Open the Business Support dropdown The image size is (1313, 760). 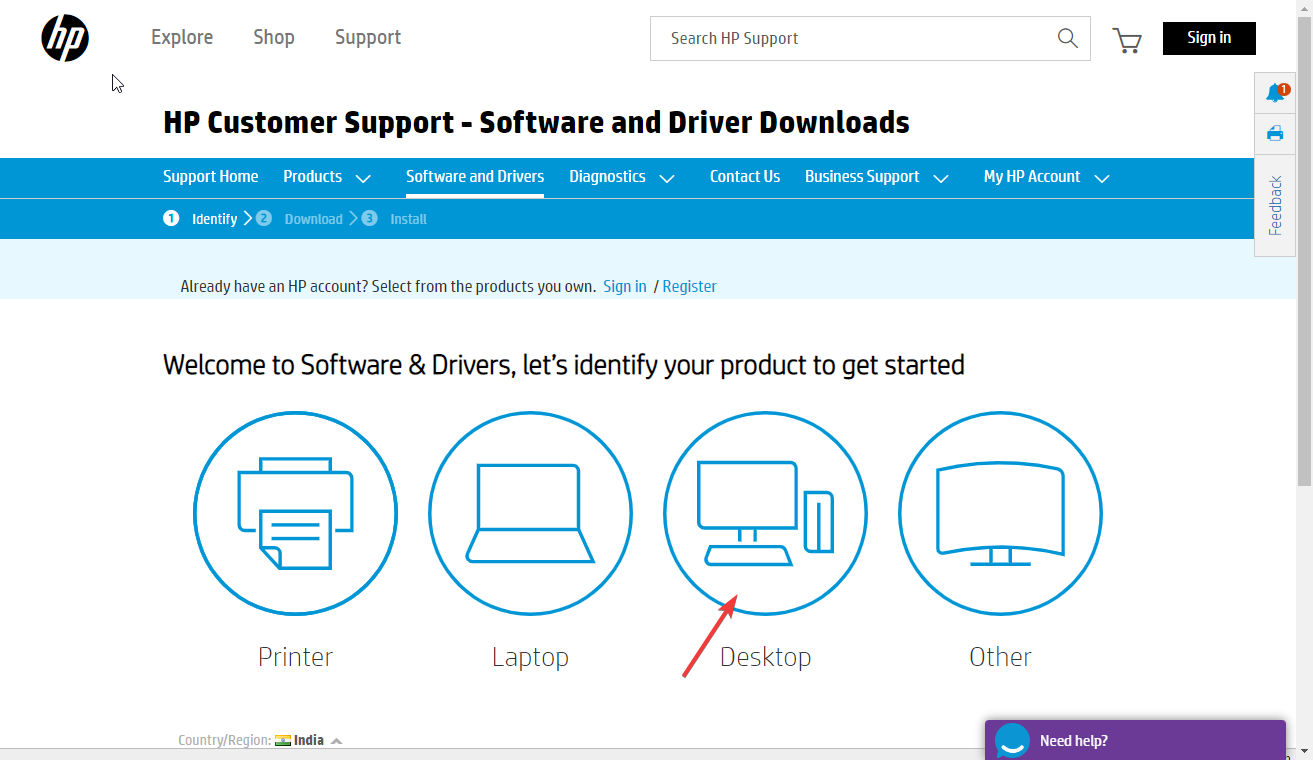[877, 177]
